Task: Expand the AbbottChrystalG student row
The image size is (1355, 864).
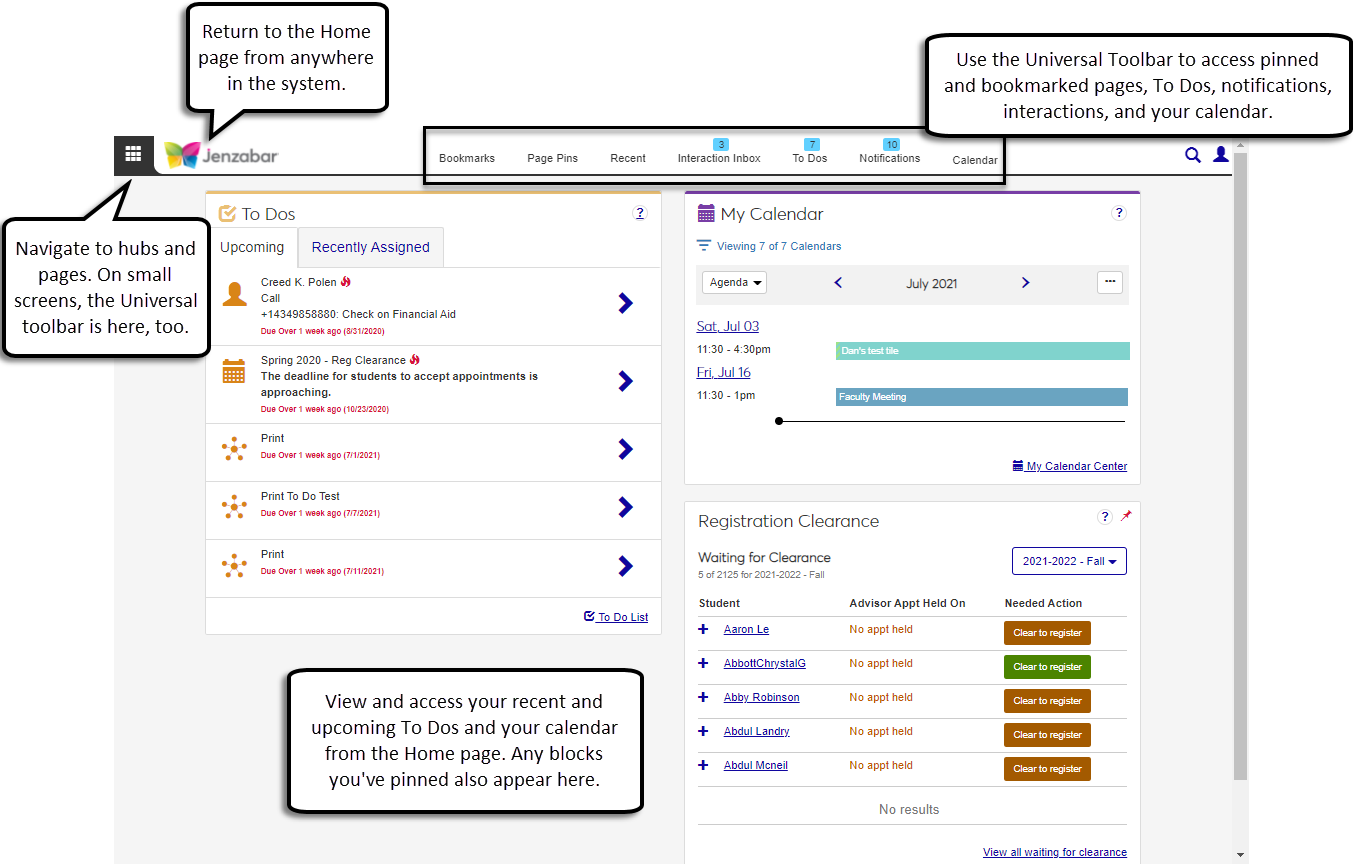Action: [703, 664]
